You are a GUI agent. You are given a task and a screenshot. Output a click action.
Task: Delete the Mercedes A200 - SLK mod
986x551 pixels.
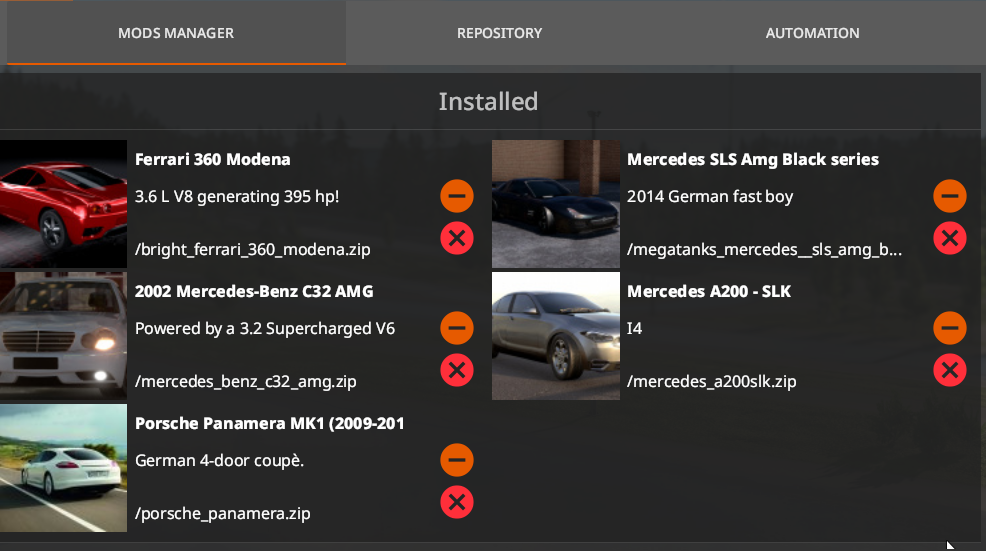click(x=950, y=370)
